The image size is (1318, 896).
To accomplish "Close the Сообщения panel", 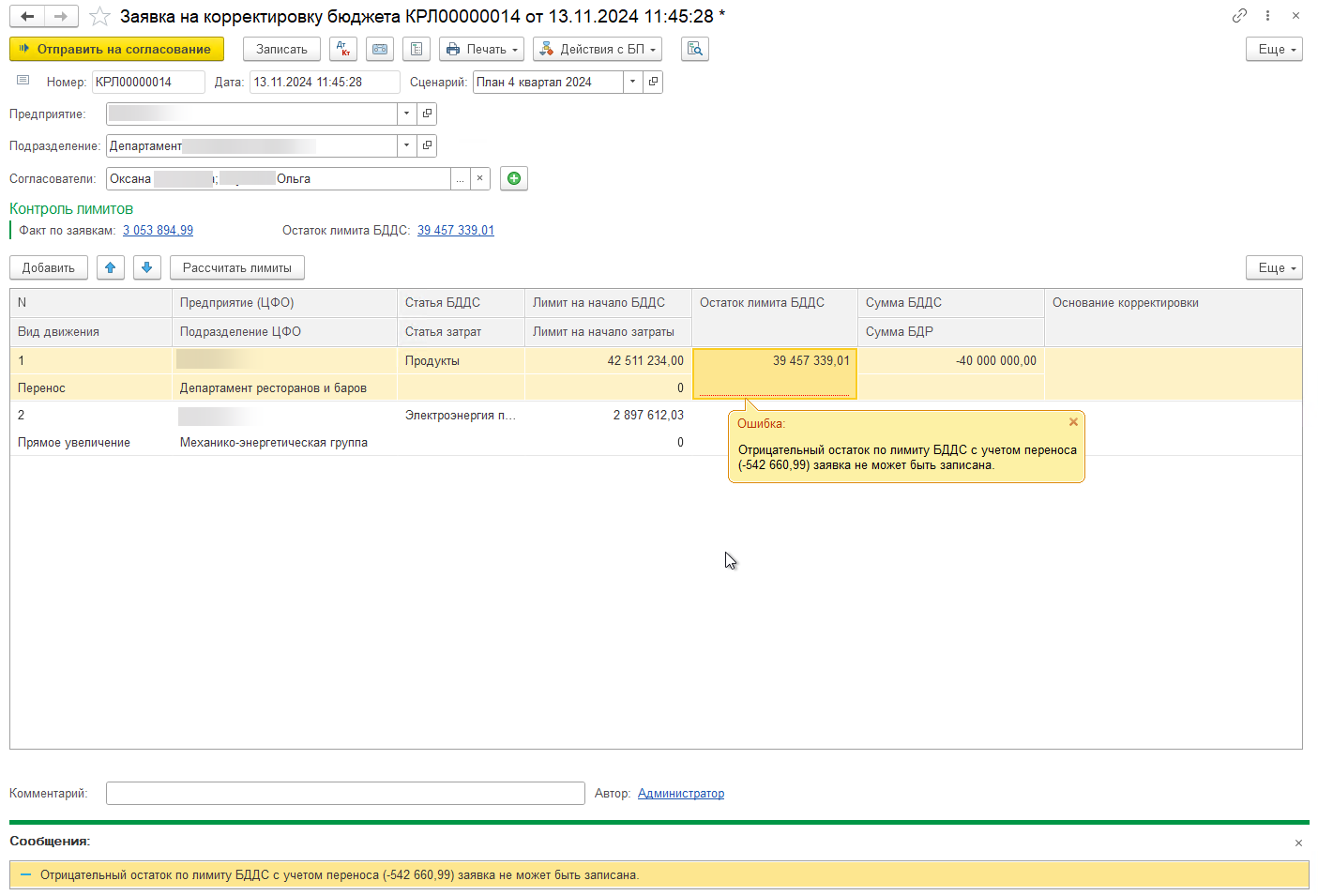I will (x=1298, y=843).
